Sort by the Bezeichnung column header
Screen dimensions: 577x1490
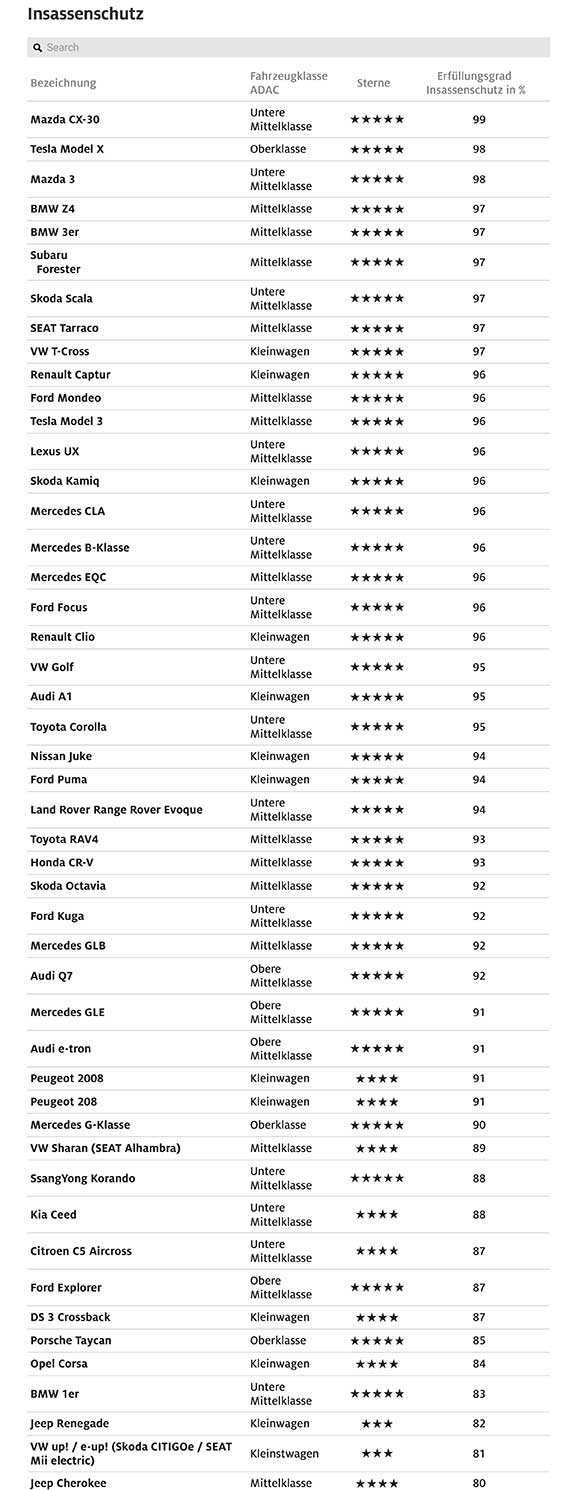(x=63, y=83)
